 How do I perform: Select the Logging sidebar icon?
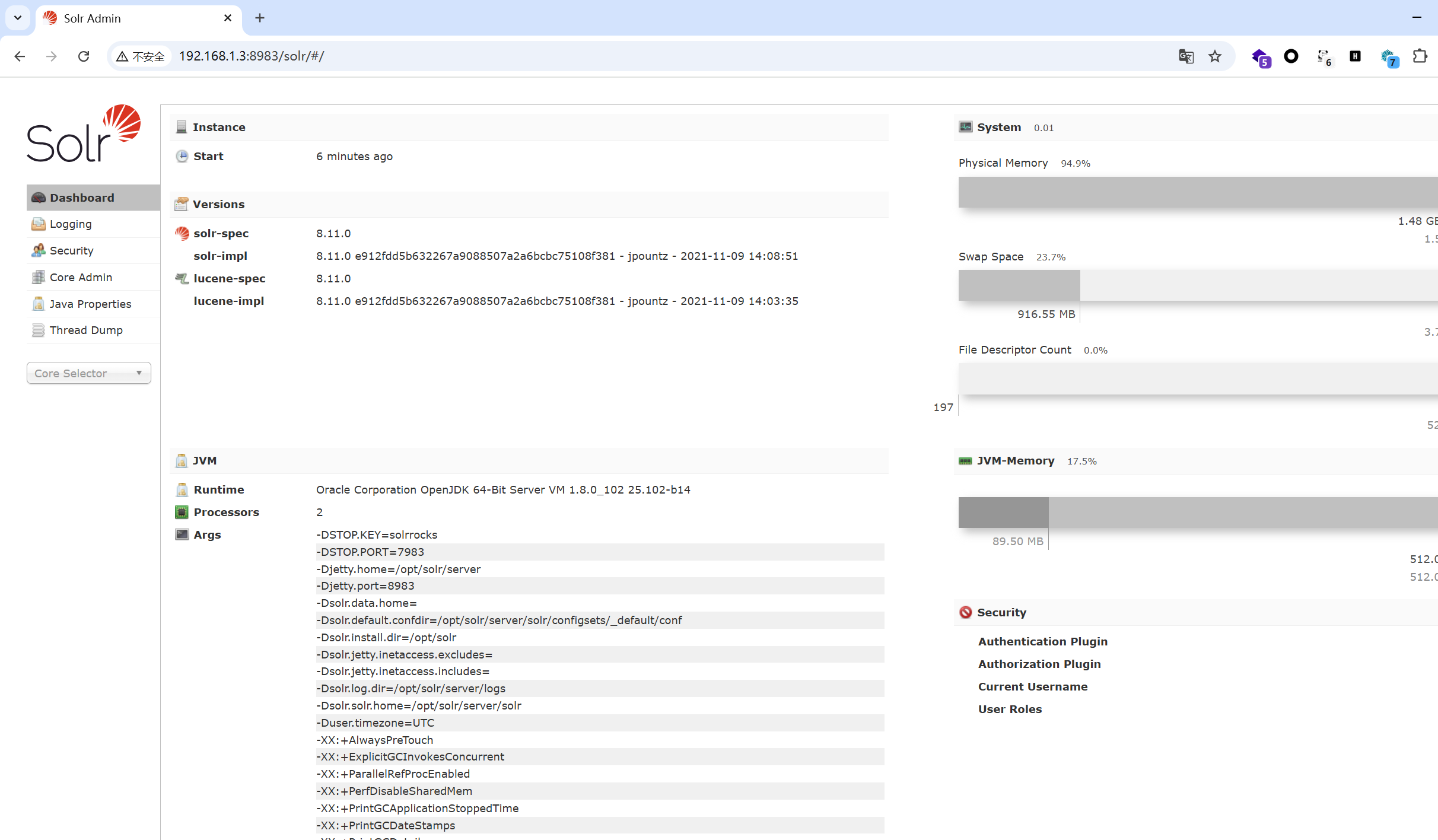(38, 224)
